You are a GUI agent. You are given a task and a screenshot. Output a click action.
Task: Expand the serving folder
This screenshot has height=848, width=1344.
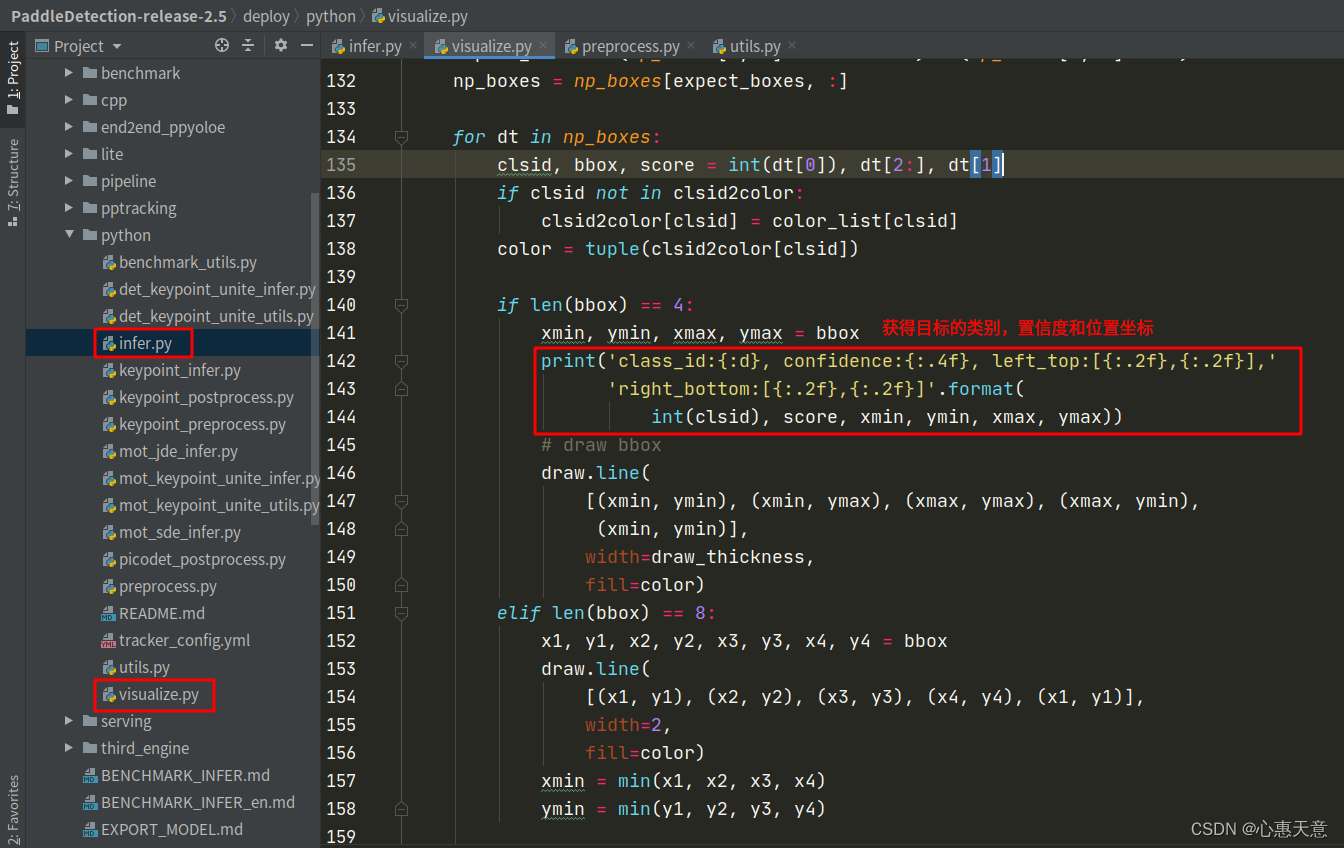click(68, 720)
